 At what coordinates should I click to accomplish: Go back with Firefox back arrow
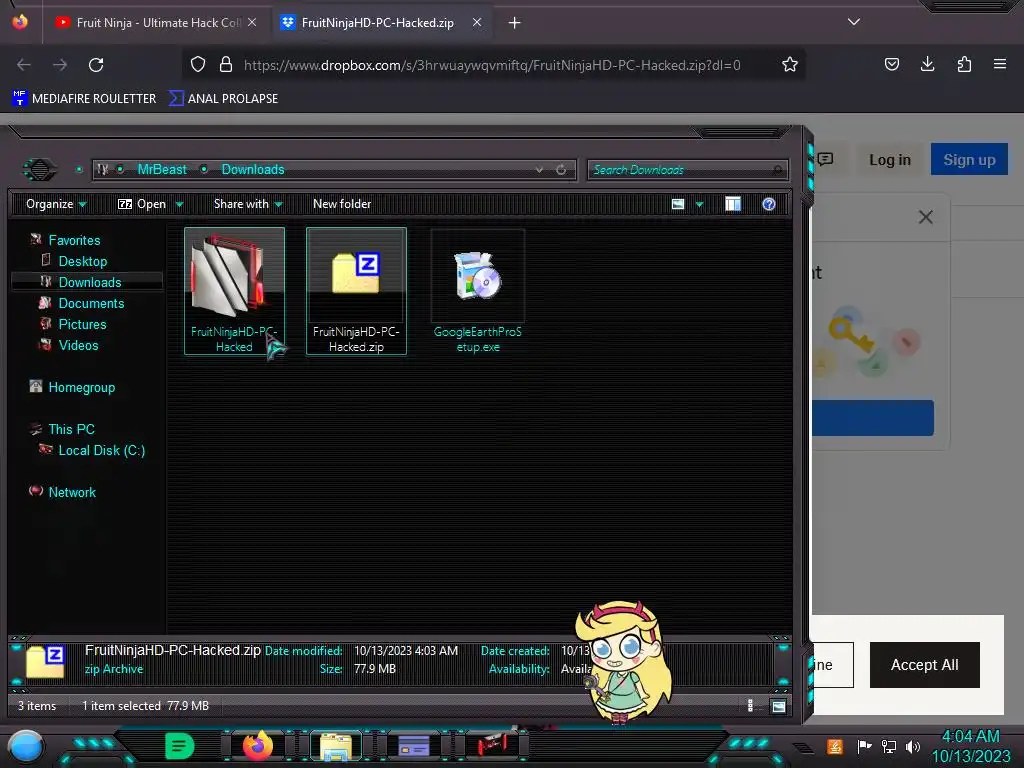pyautogui.click(x=24, y=65)
